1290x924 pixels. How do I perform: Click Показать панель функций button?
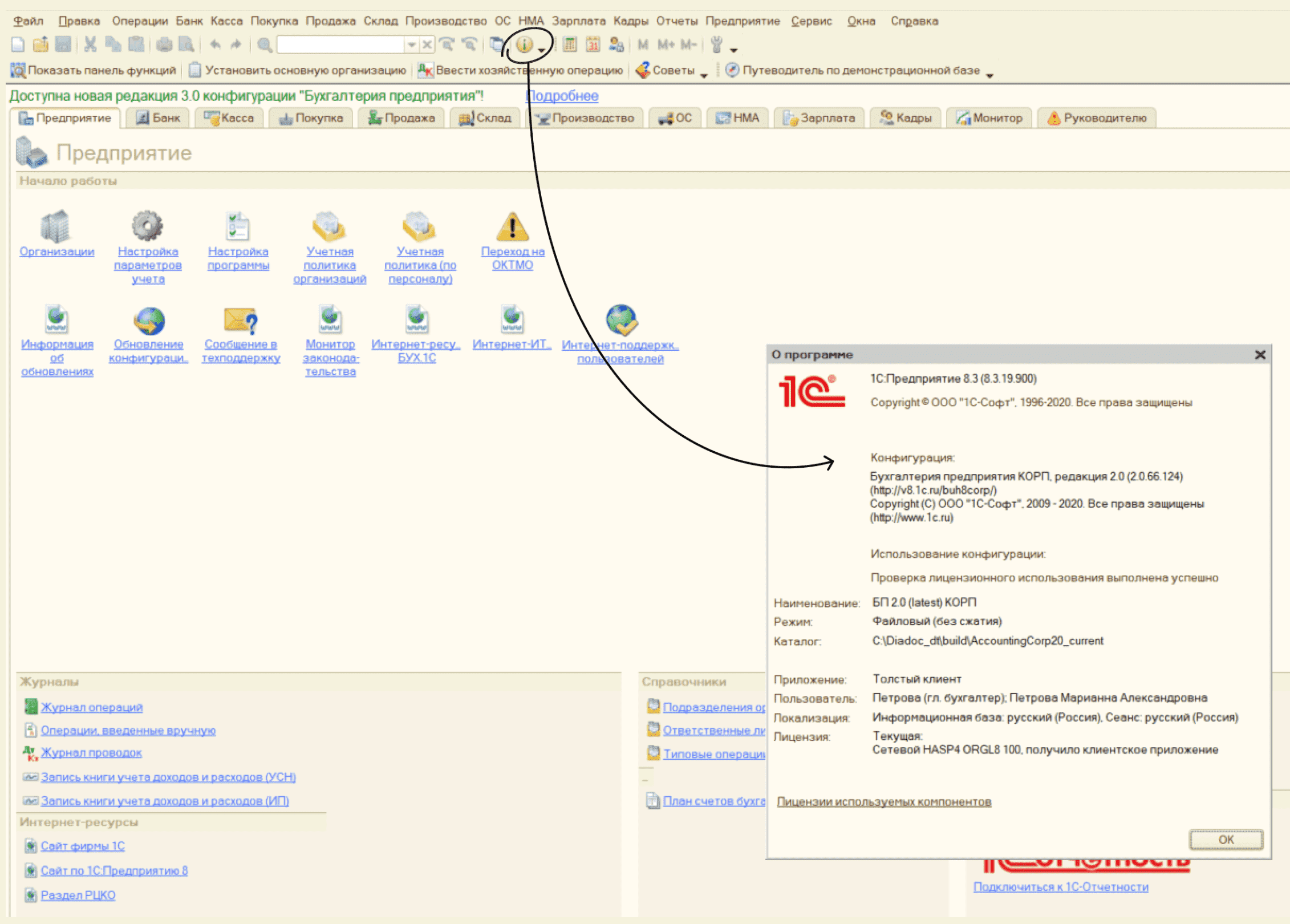[93, 70]
